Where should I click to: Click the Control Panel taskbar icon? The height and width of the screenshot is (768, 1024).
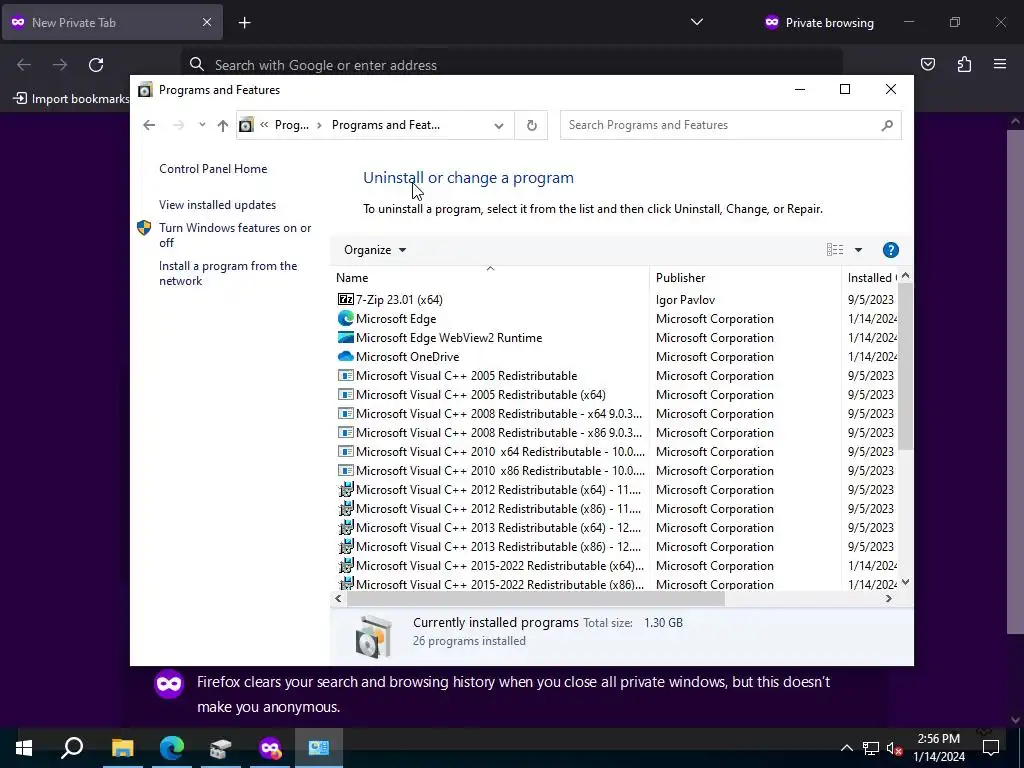(x=319, y=748)
